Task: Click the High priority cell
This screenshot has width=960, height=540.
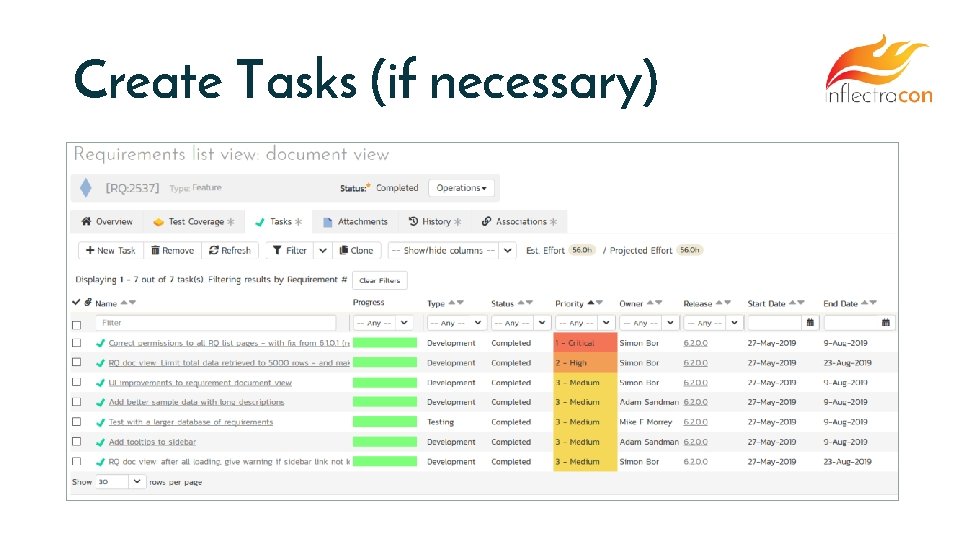Action: coord(585,362)
